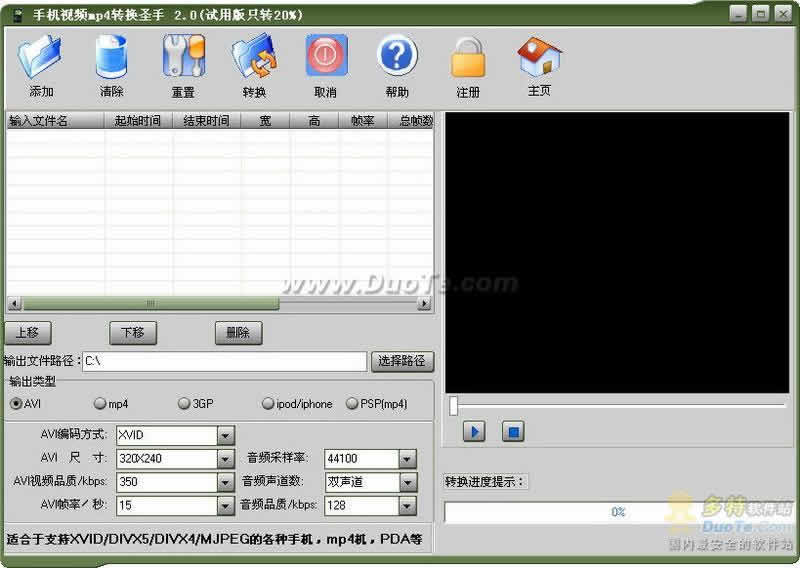Viewport: 800px width, 568px height.
Task: Close the mp4转换圣手 window
Action: pos(783,14)
